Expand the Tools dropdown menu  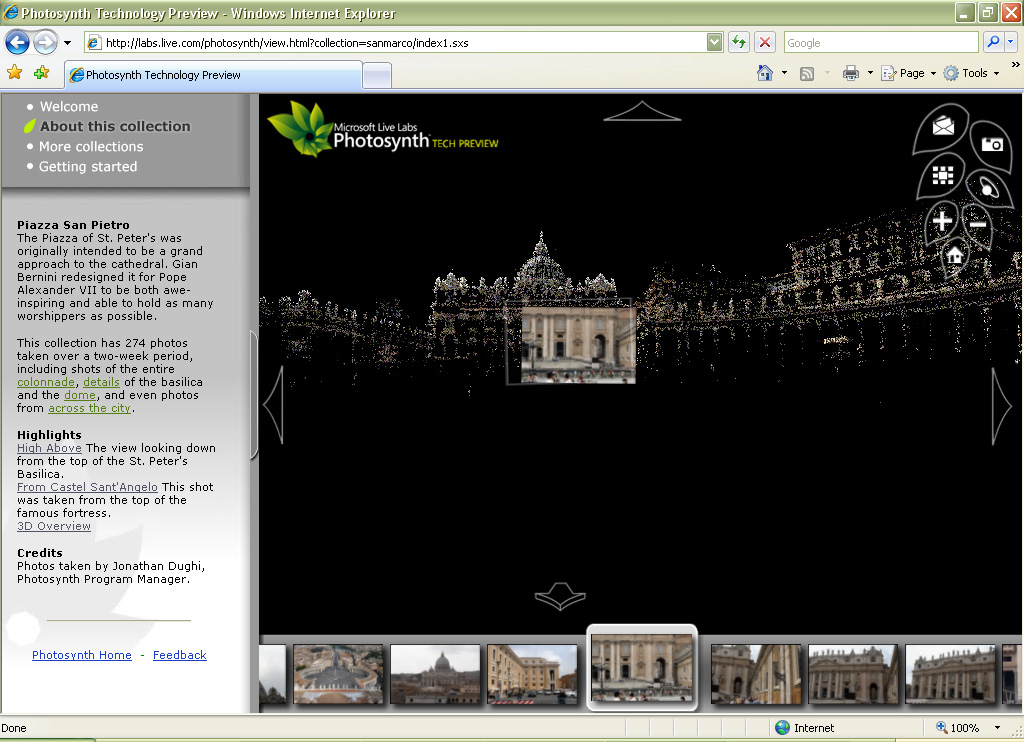[x=972, y=73]
